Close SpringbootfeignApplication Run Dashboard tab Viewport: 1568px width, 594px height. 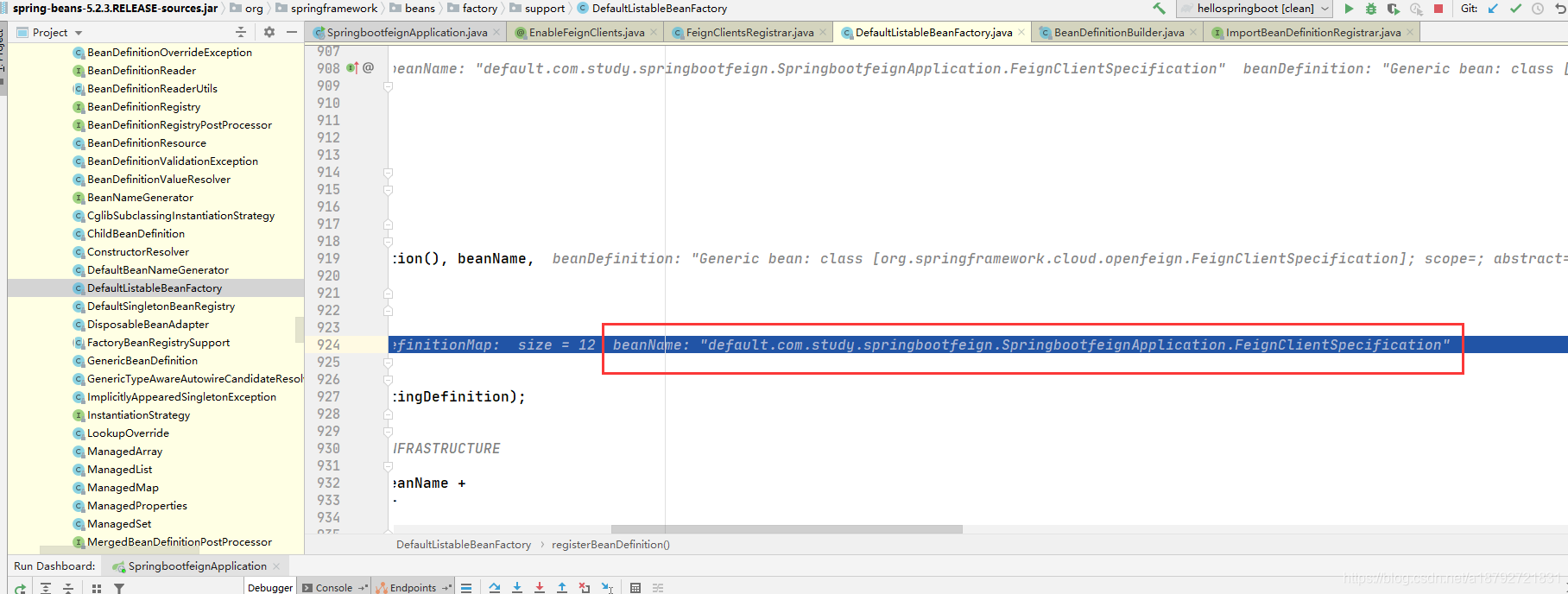[276, 566]
